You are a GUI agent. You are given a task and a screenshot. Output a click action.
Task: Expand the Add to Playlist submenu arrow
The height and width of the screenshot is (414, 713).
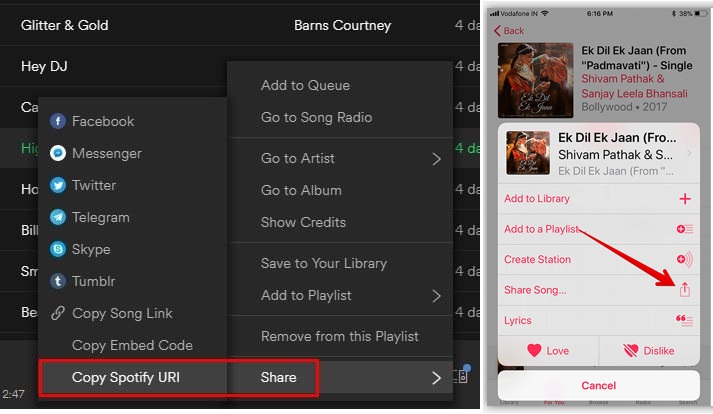click(x=437, y=296)
